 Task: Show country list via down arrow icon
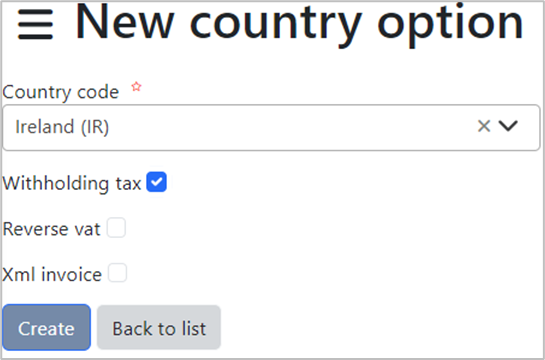[x=508, y=126]
